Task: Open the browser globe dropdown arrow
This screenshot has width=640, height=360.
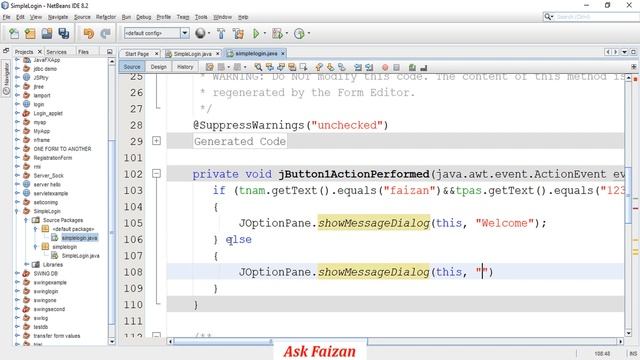Action: tap(209, 33)
